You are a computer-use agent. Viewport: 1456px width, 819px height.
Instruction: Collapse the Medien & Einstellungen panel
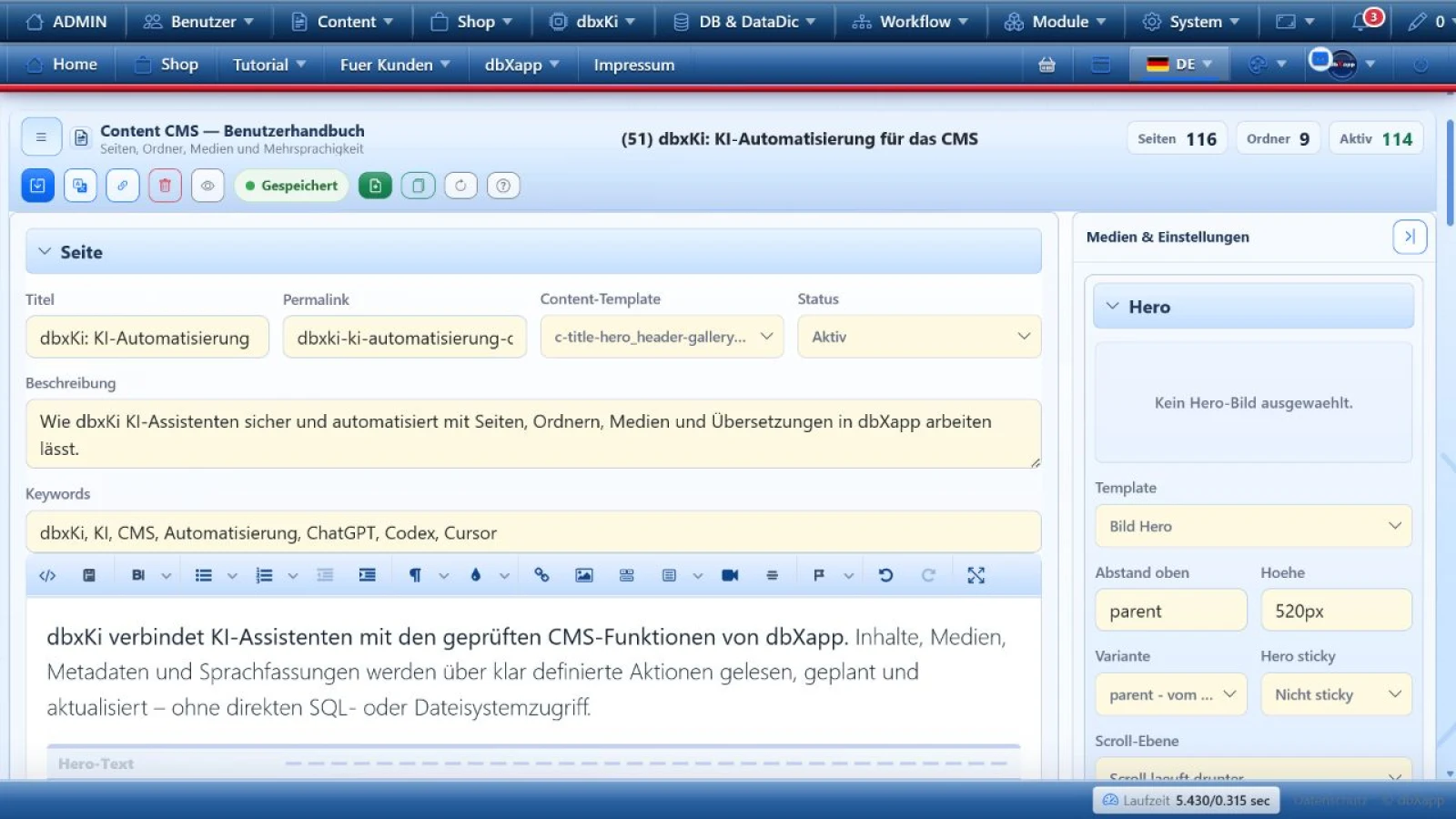pos(1410,237)
